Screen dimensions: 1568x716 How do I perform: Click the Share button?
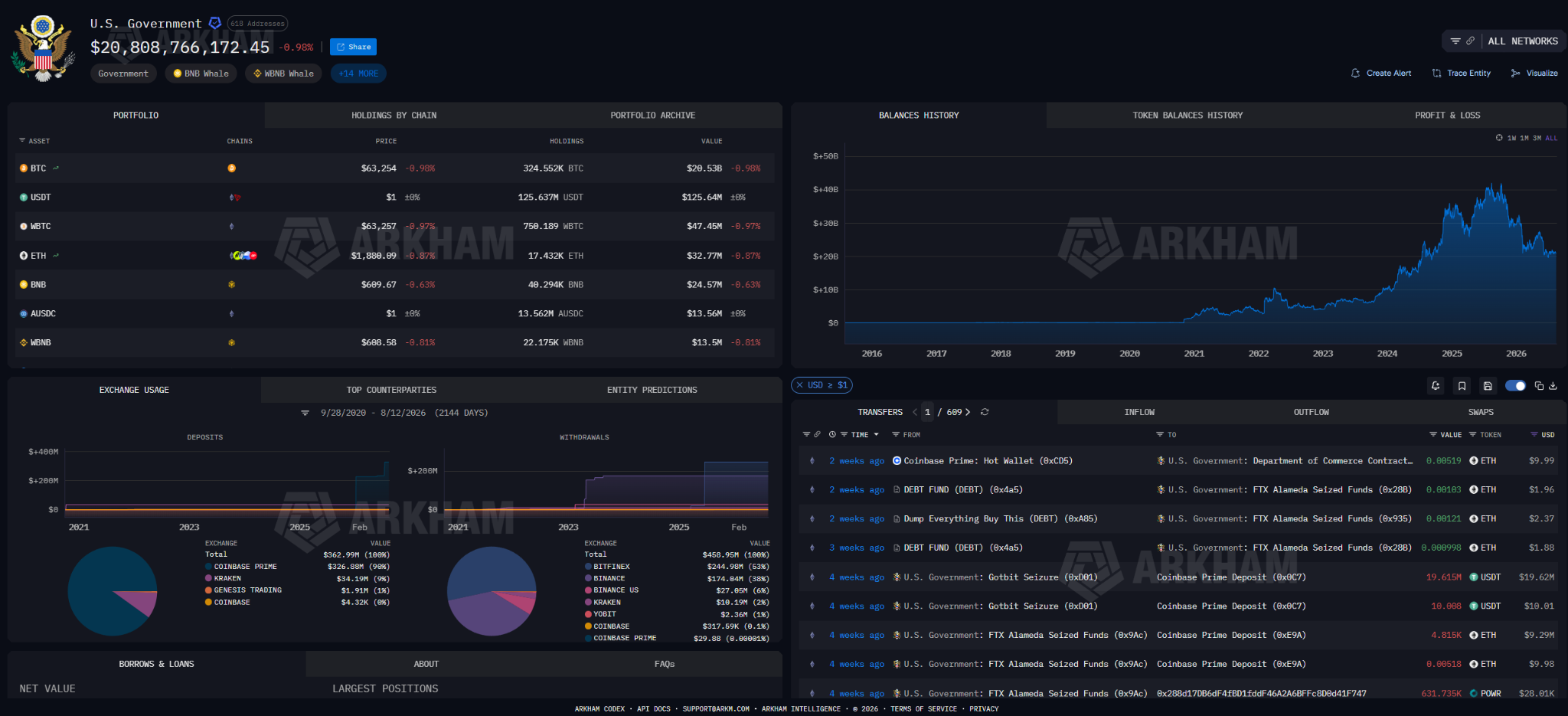(353, 47)
